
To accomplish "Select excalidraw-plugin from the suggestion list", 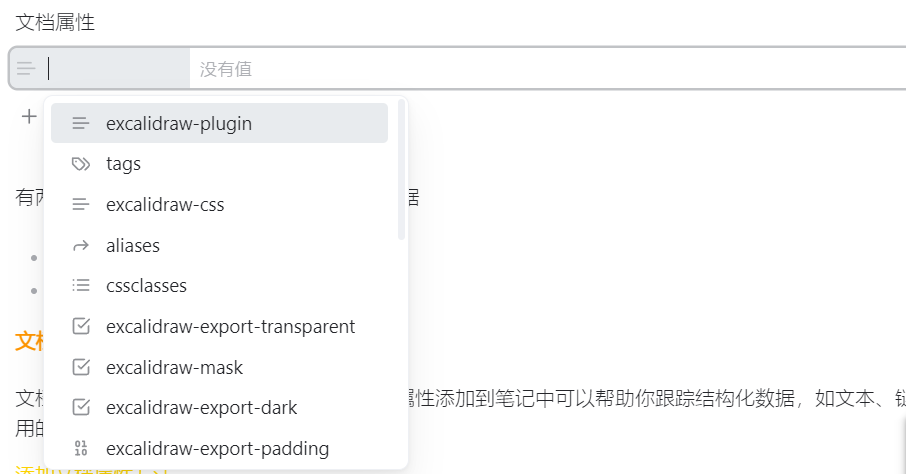I will coord(179,124).
